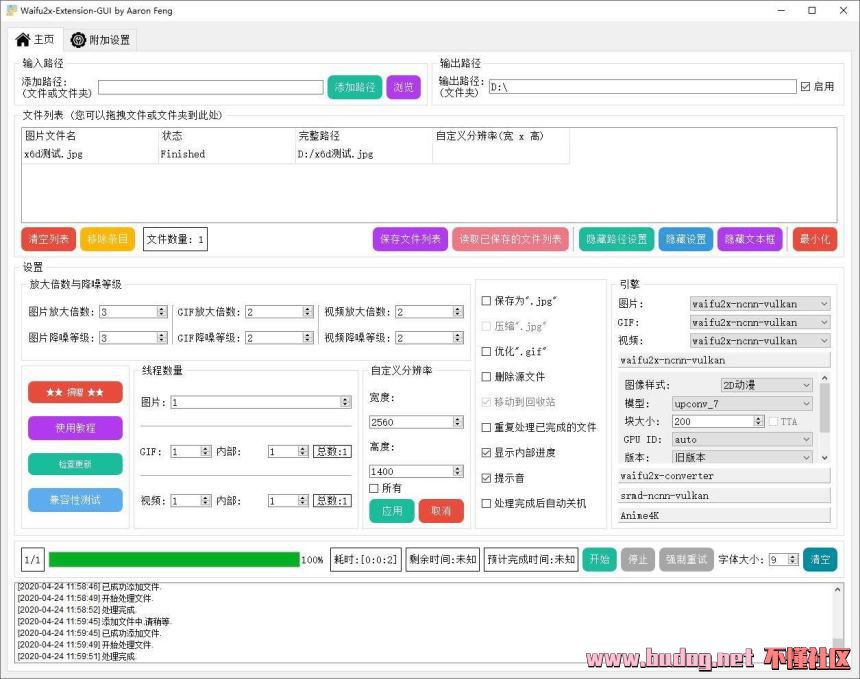Image resolution: width=860 pixels, height=679 pixels.
Task: Click the green 开始 start button
Action: pyautogui.click(x=599, y=559)
